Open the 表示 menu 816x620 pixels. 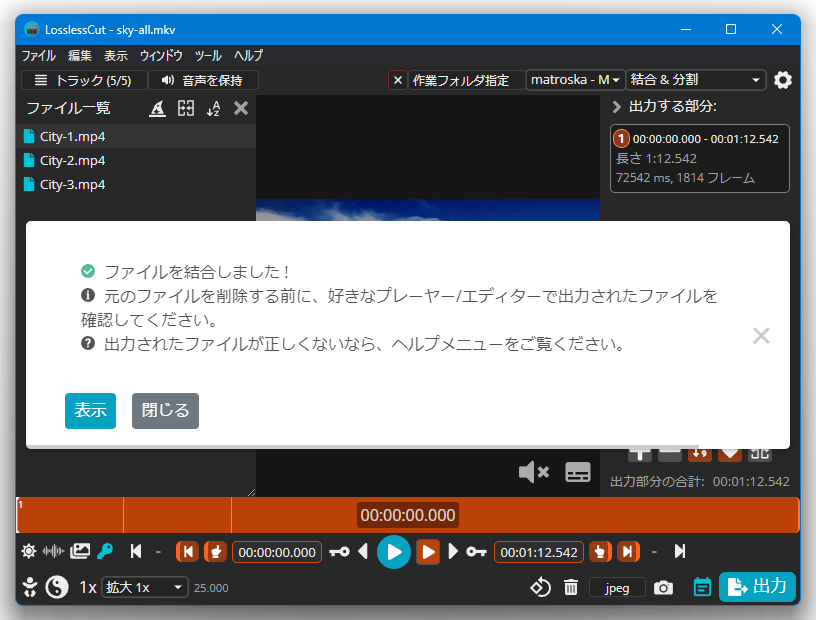116,55
